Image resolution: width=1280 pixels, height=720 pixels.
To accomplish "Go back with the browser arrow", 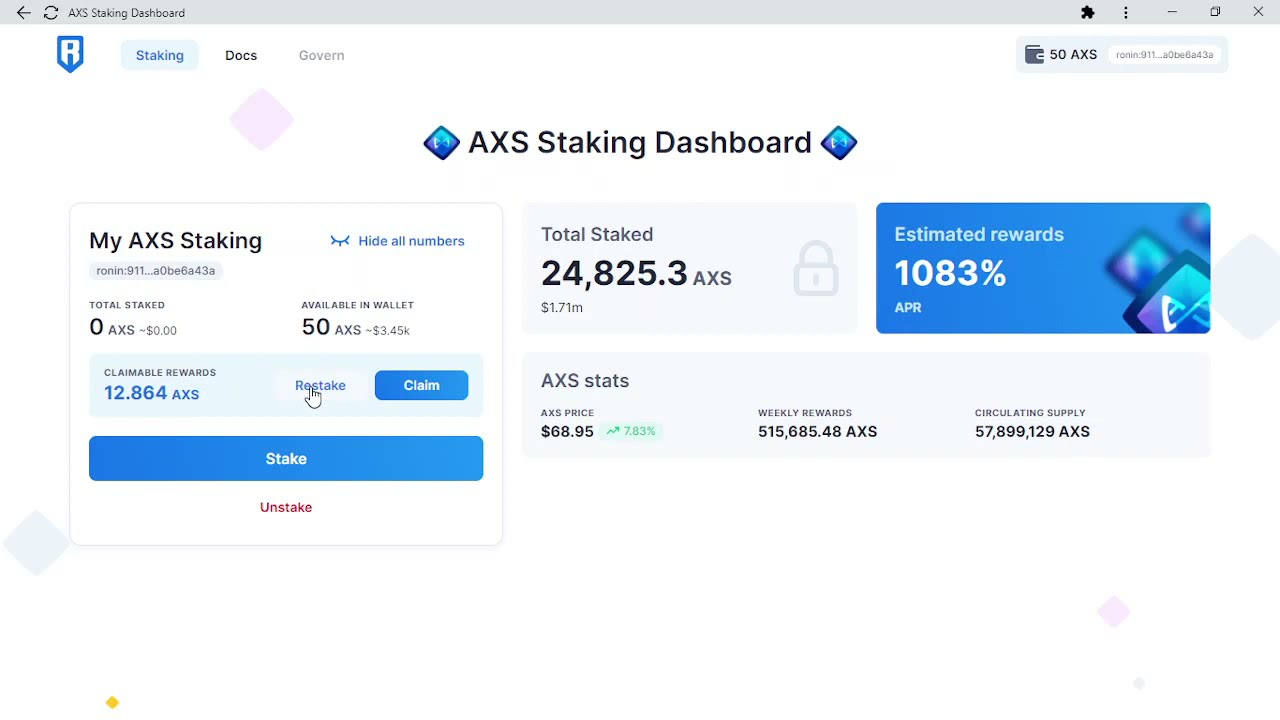I will click(x=23, y=13).
